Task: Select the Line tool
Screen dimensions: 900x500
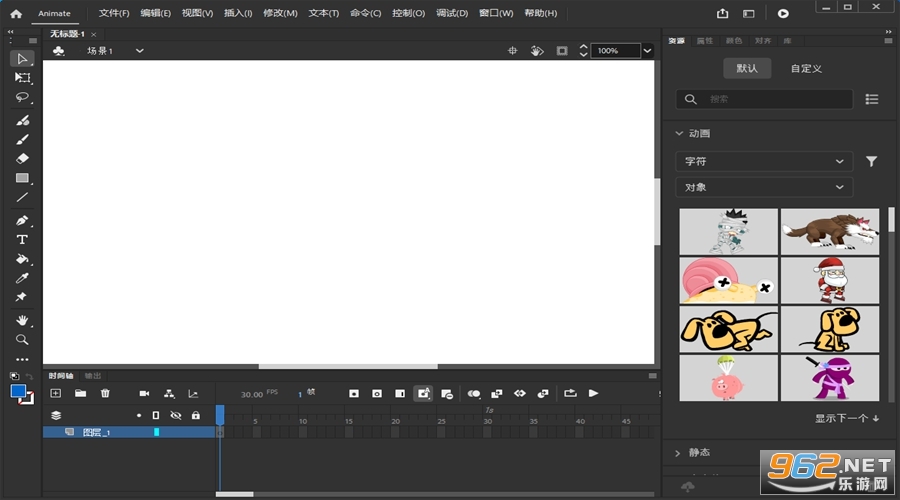Action: click(x=22, y=197)
